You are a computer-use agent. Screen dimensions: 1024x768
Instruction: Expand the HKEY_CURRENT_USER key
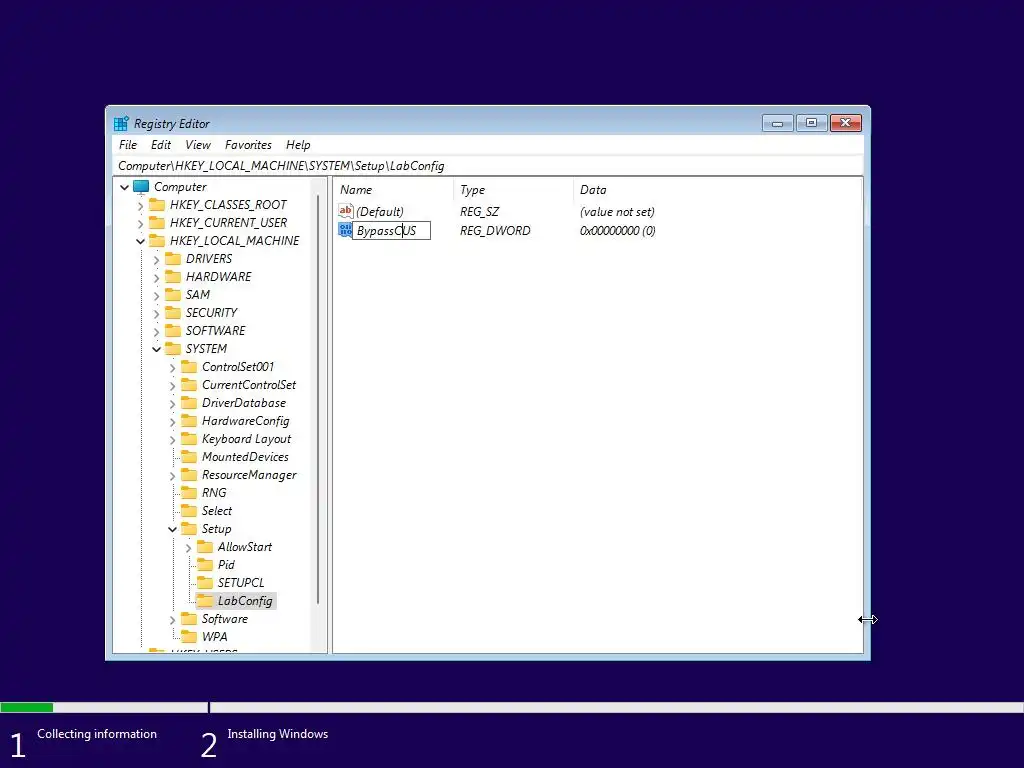[140, 223]
